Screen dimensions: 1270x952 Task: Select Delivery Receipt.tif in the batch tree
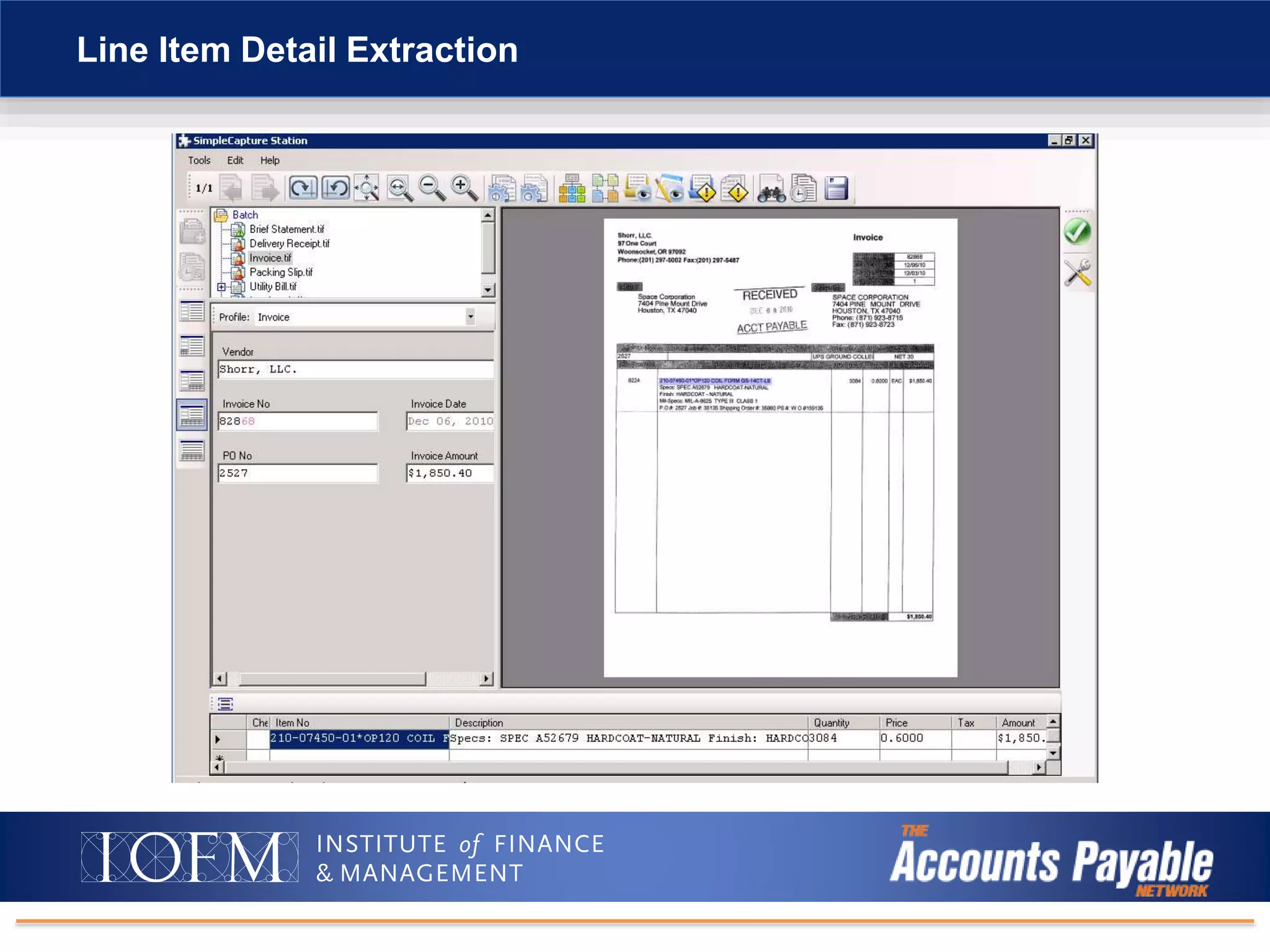point(290,244)
